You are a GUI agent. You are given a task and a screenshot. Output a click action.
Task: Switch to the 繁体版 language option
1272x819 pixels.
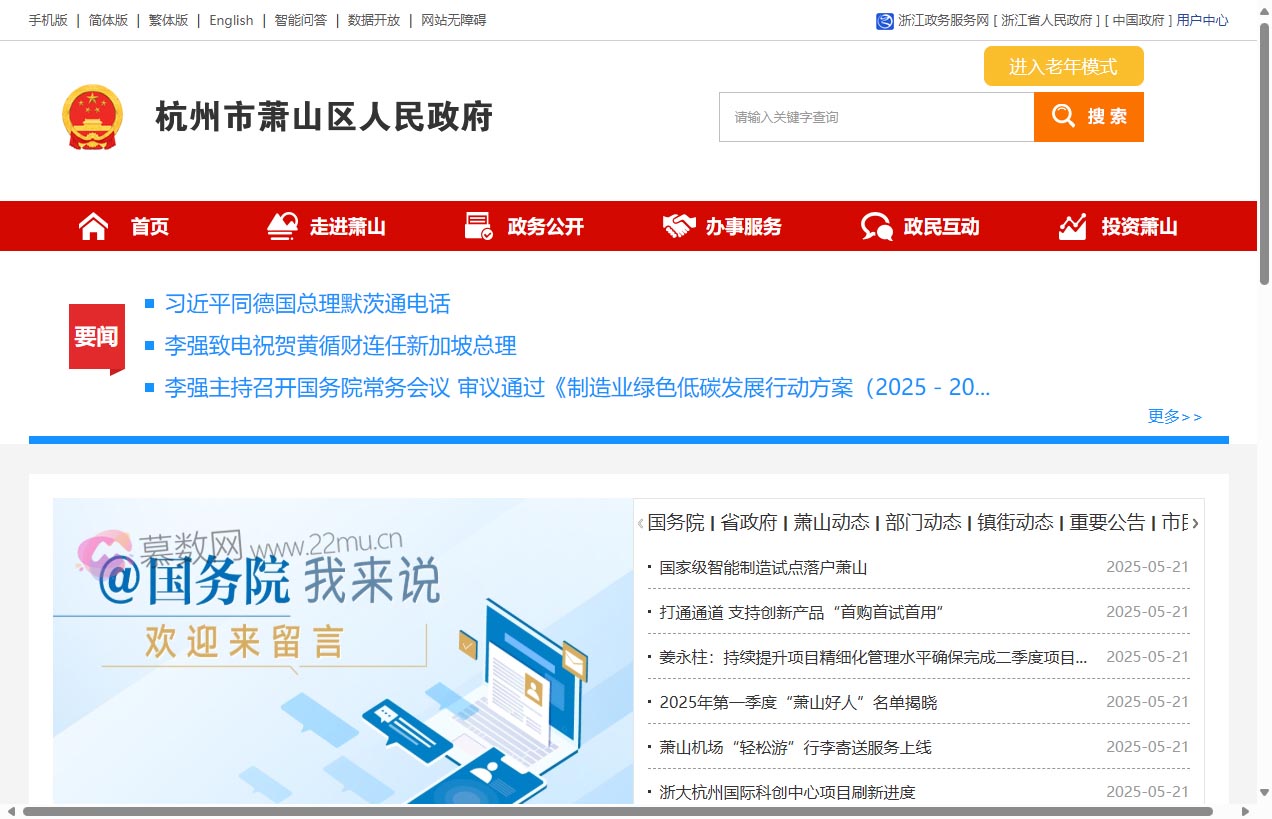pos(167,20)
